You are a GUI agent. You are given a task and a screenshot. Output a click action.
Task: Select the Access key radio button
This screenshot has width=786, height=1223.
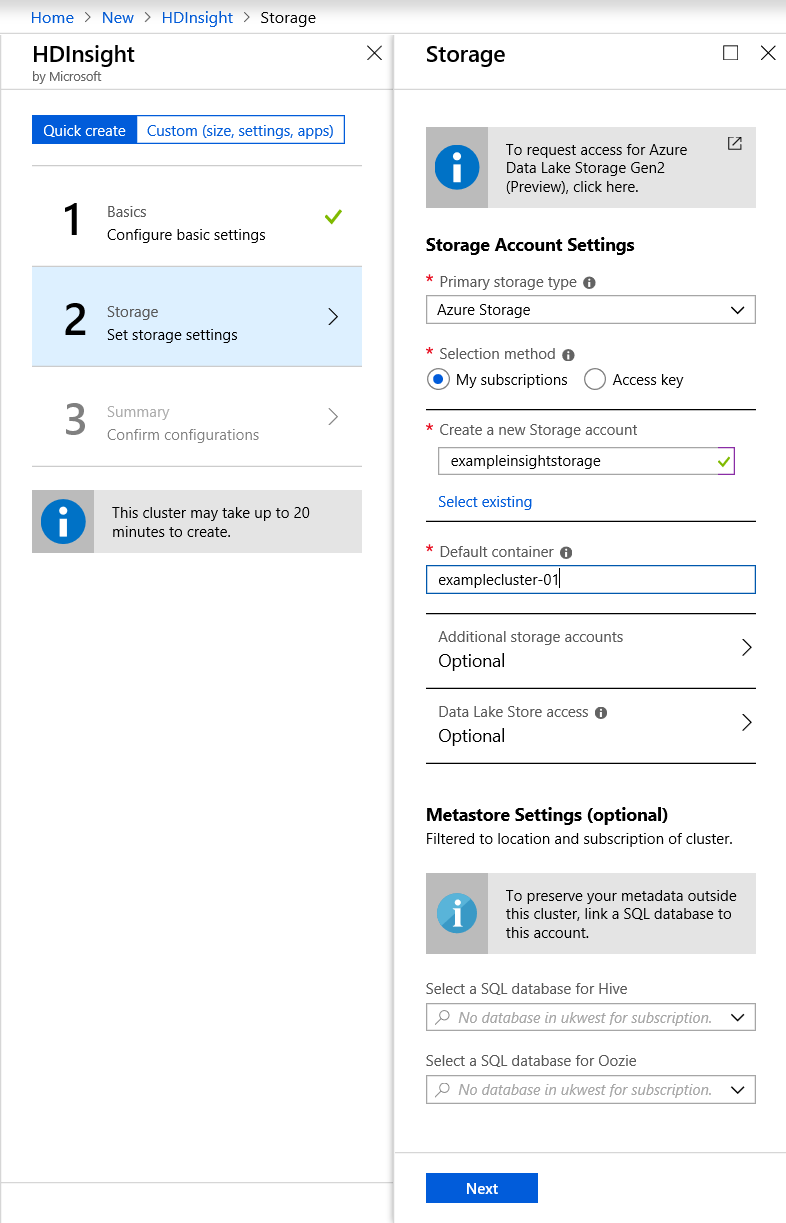pos(595,380)
